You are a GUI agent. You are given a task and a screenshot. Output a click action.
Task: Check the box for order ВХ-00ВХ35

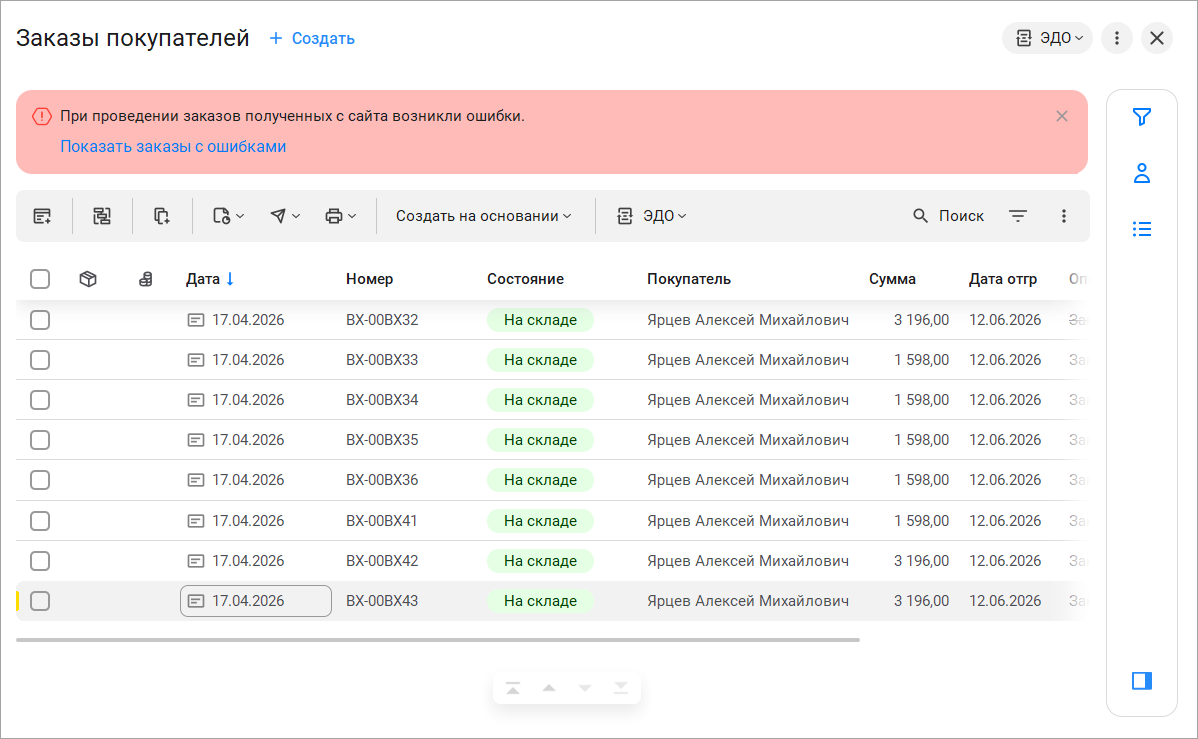(40, 440)
